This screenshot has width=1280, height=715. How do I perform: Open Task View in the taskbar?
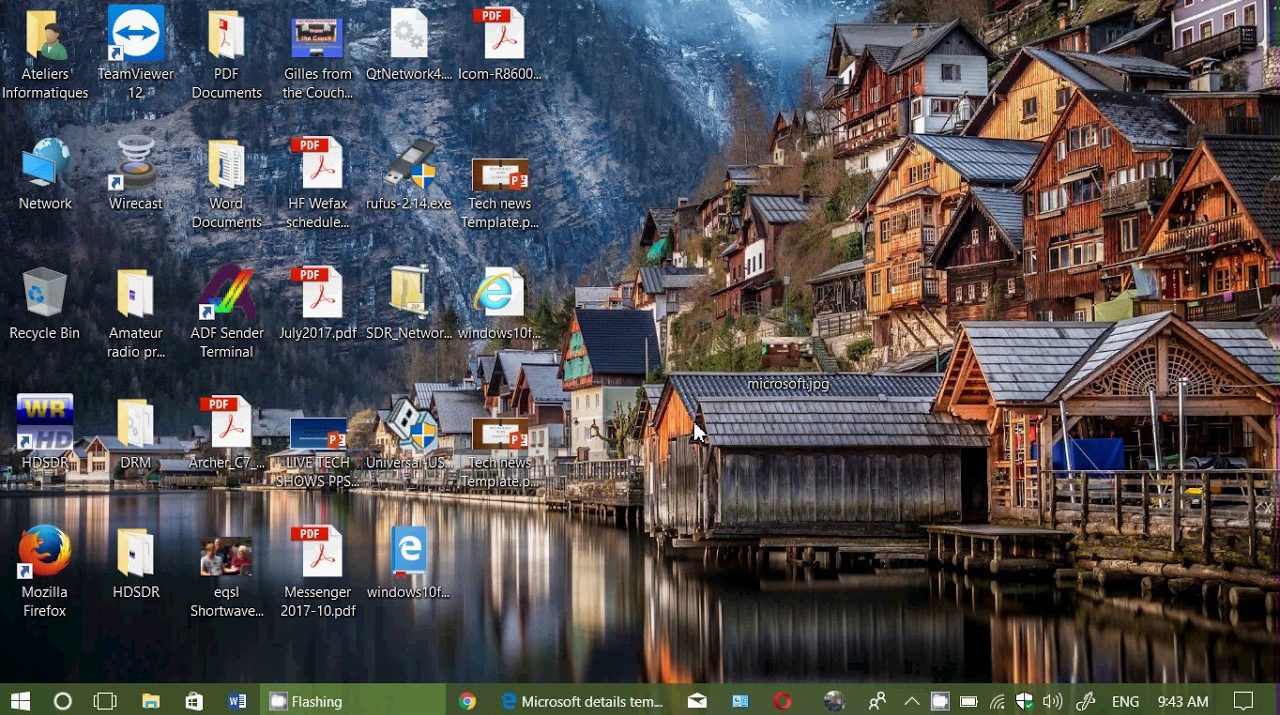tap(106, 701)
